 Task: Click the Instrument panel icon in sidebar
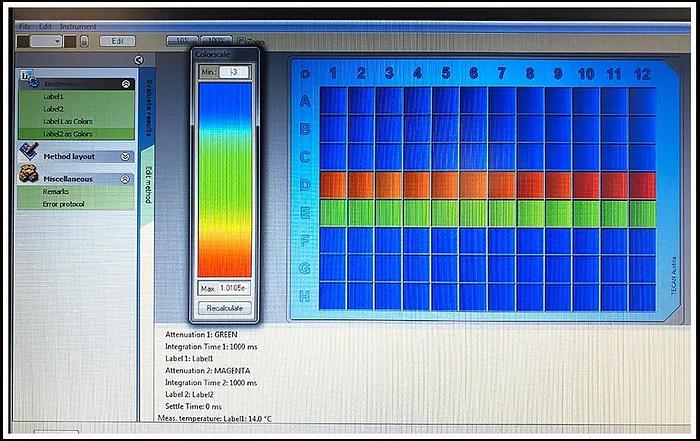tap(27, 78)
